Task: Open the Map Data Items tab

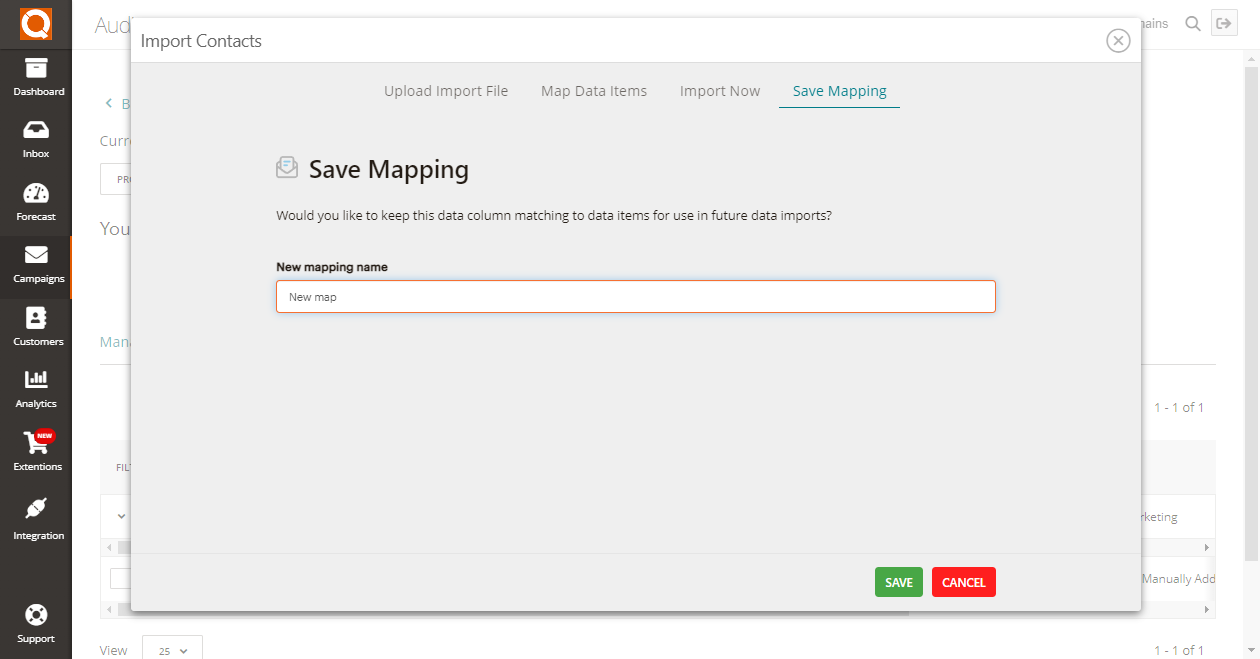Action: tap(594, 90)
